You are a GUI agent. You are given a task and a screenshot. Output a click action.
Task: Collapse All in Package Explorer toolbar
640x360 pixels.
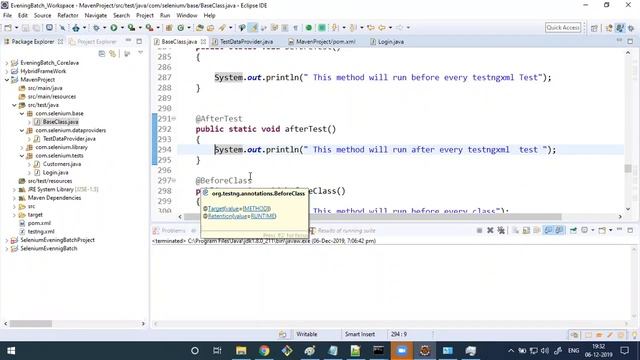click(102, 53)
